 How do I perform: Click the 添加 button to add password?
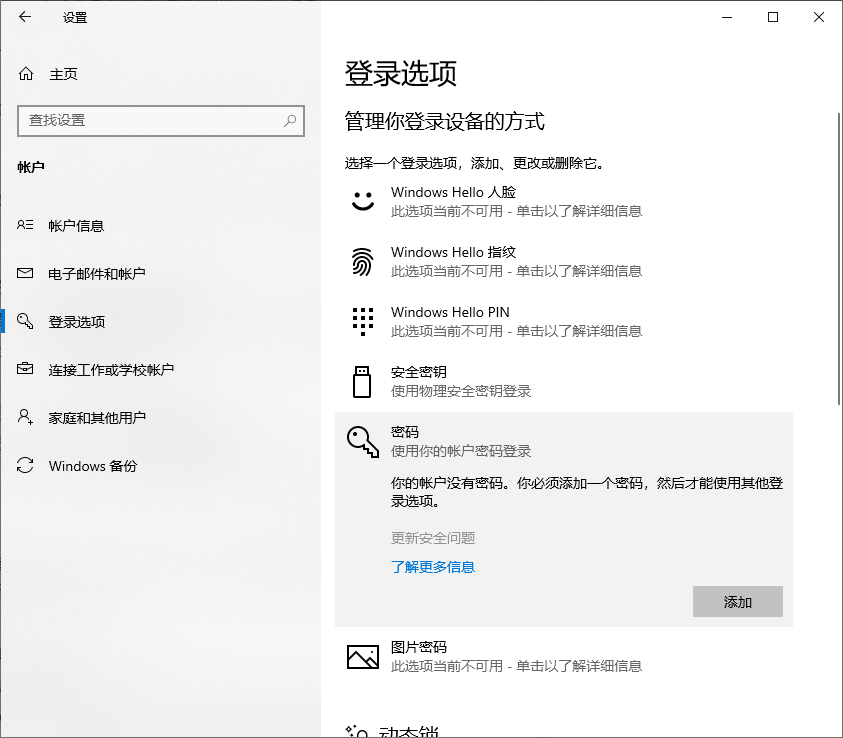point(737,601)
